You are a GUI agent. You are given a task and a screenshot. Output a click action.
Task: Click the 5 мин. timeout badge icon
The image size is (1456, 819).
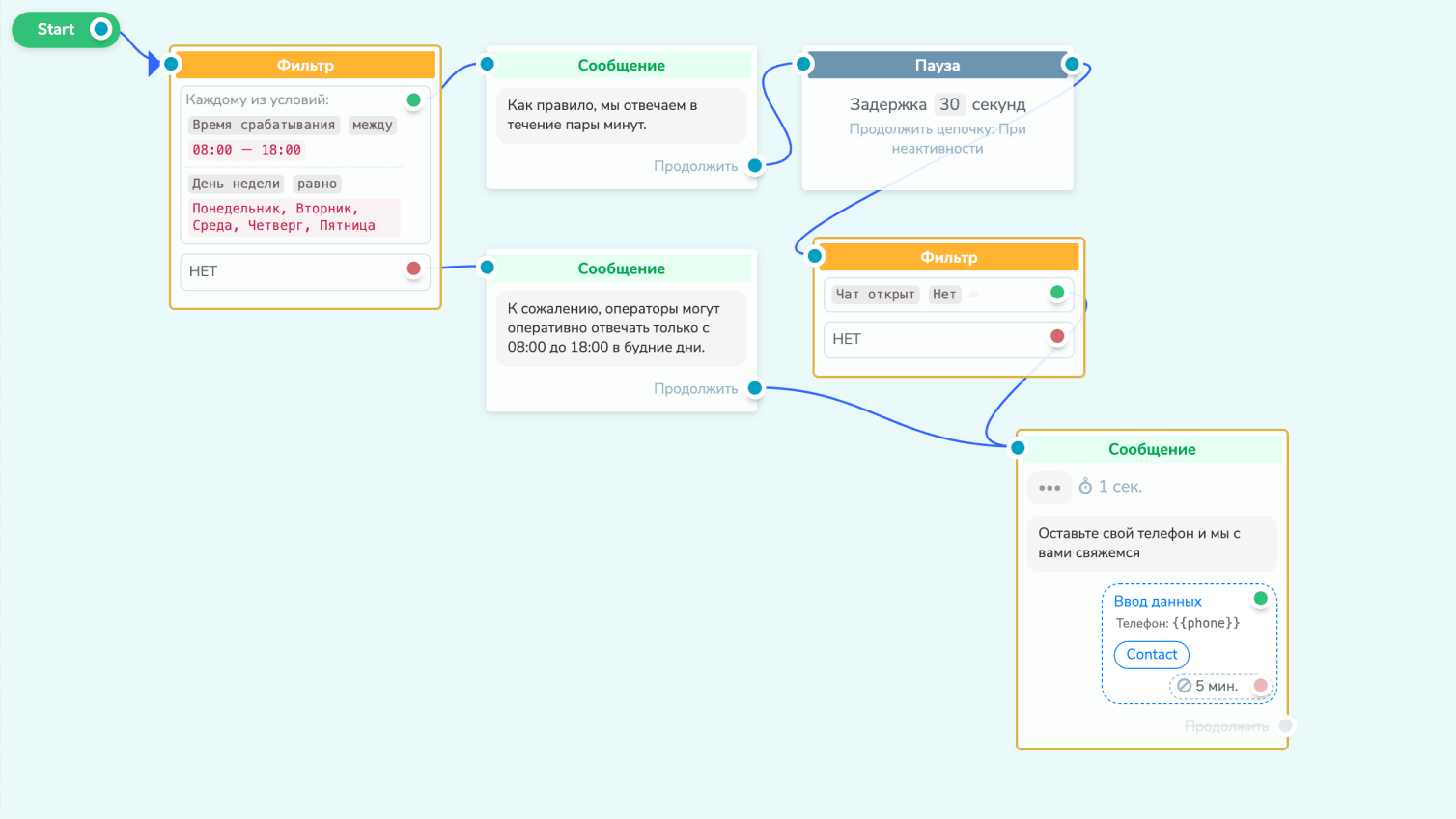pos(1184,686)
